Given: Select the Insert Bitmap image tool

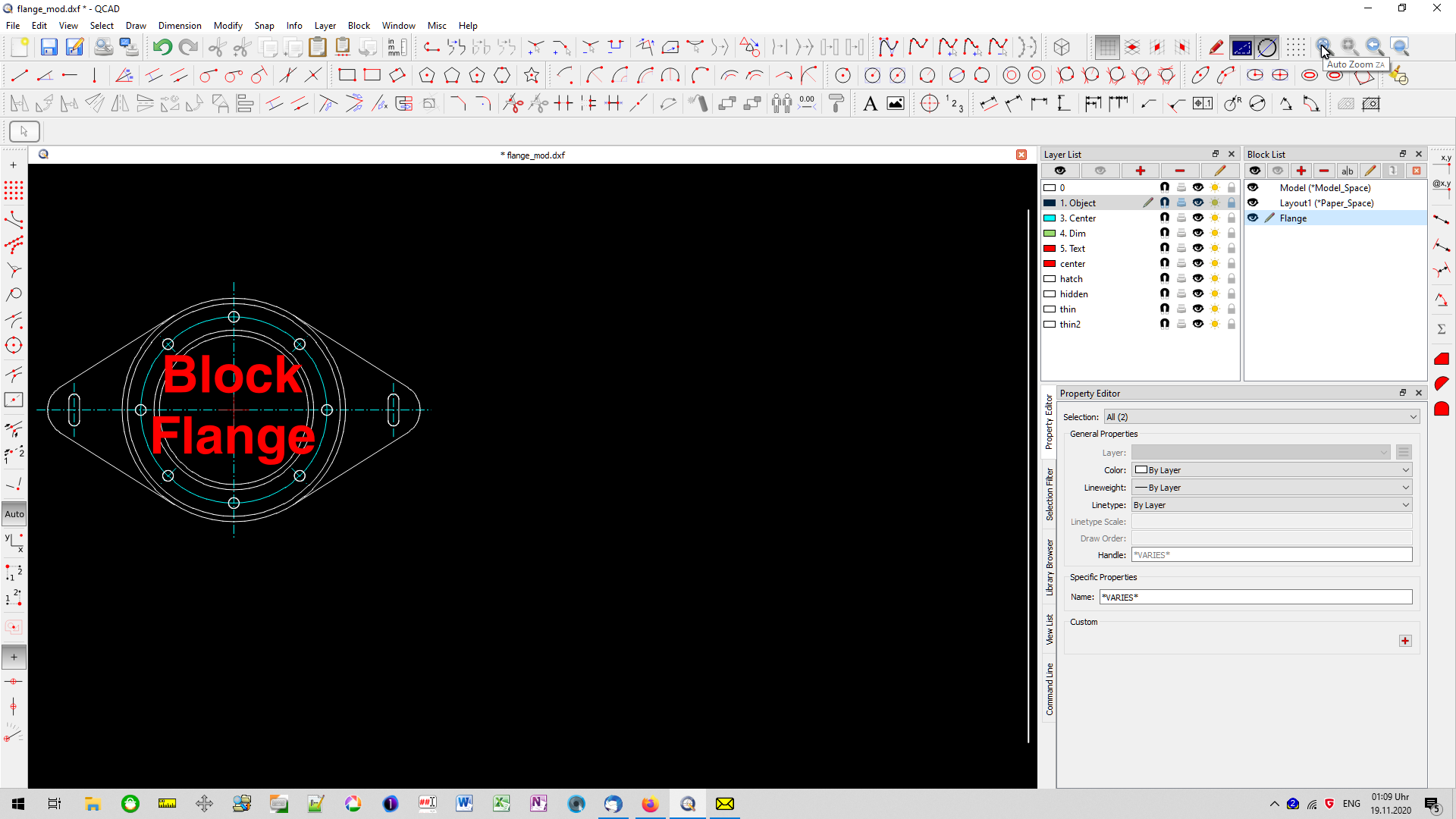Looking at the screenshot, I should point(896,104).
